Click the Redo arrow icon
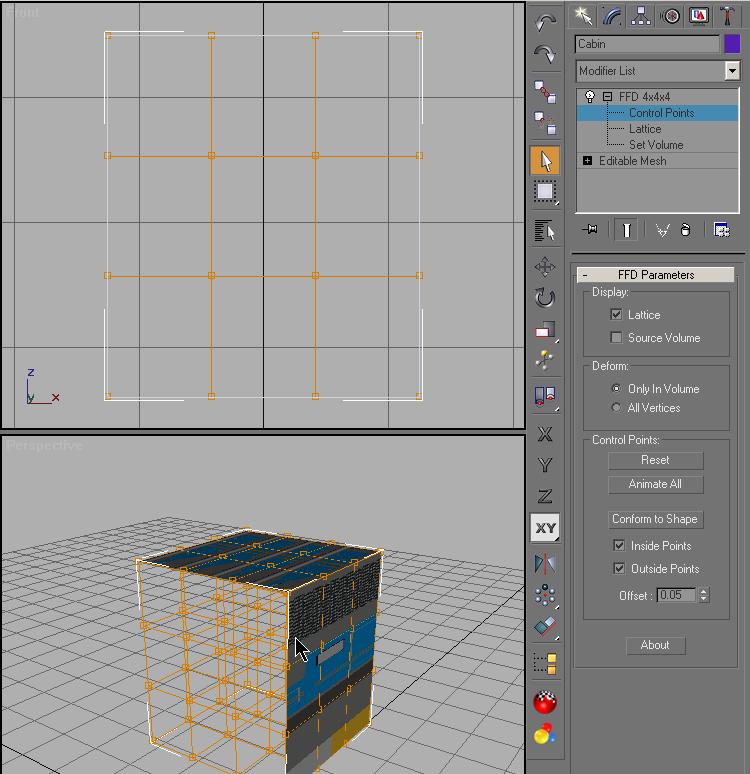750x774 pixels. tap(545, 54)
